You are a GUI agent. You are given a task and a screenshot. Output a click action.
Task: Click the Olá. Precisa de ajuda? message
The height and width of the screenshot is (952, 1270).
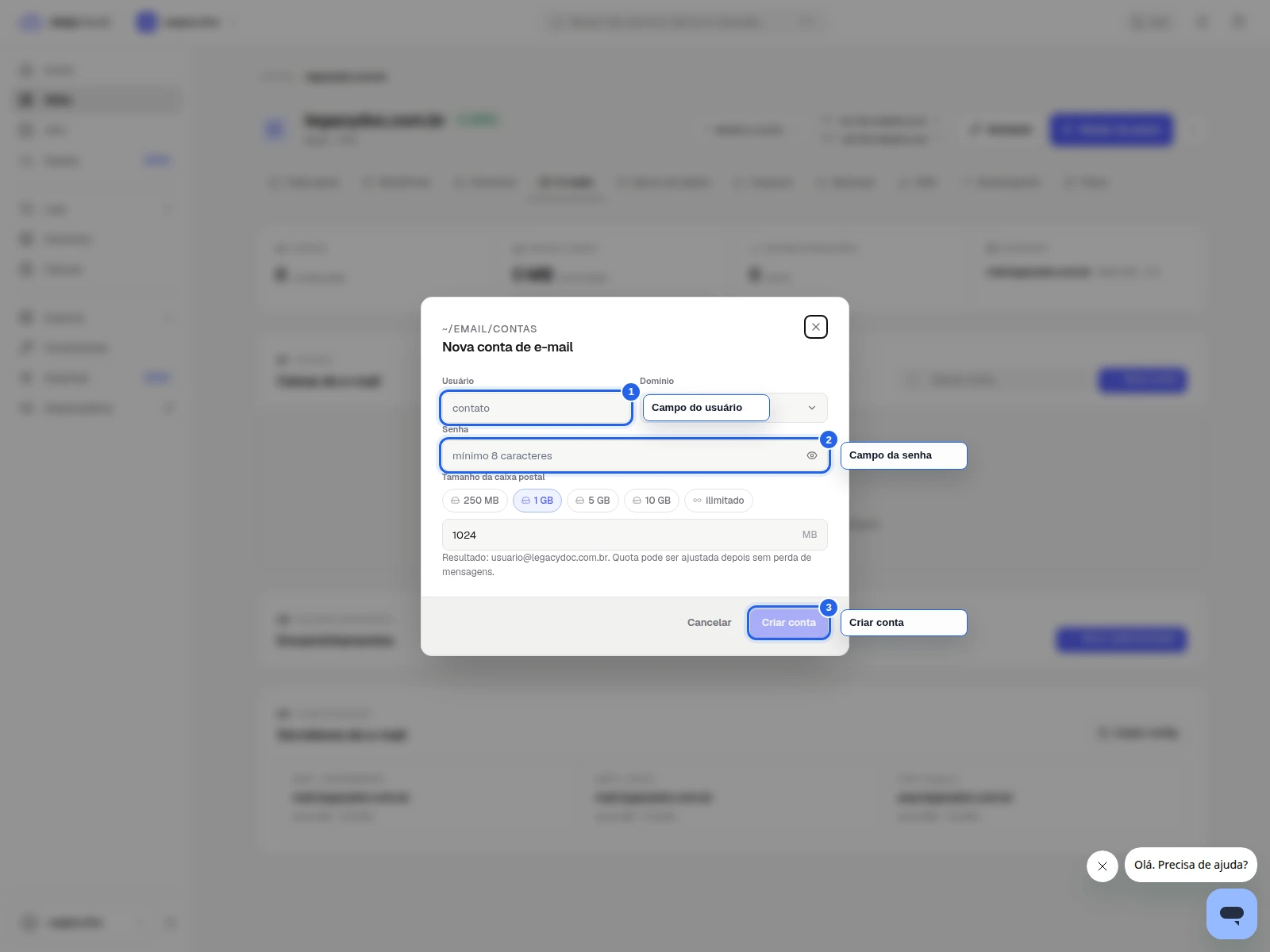tap(1191, 865)
